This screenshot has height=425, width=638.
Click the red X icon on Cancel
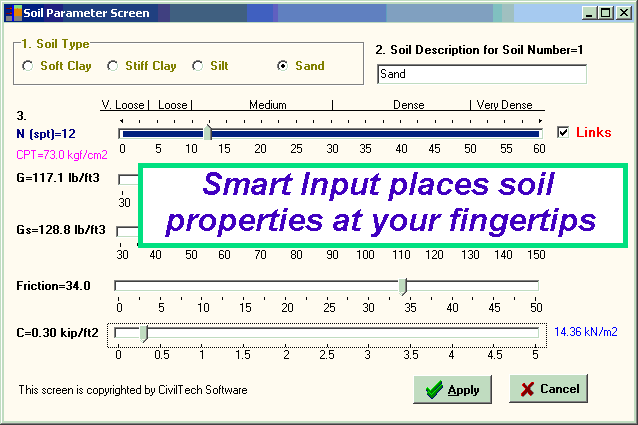pos(527,389)
